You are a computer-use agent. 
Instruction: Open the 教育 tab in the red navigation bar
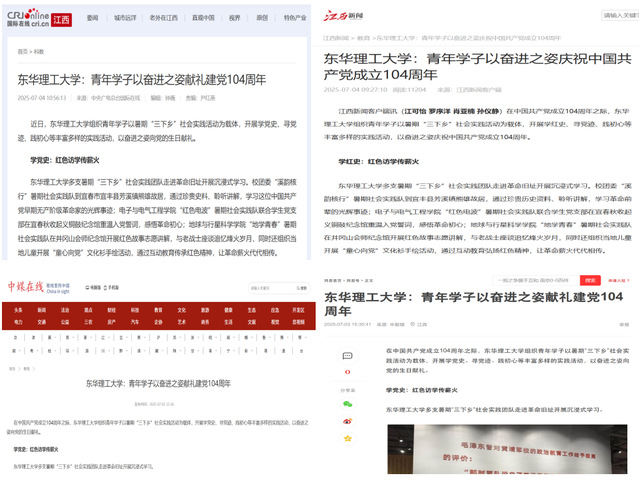(158, 310)
